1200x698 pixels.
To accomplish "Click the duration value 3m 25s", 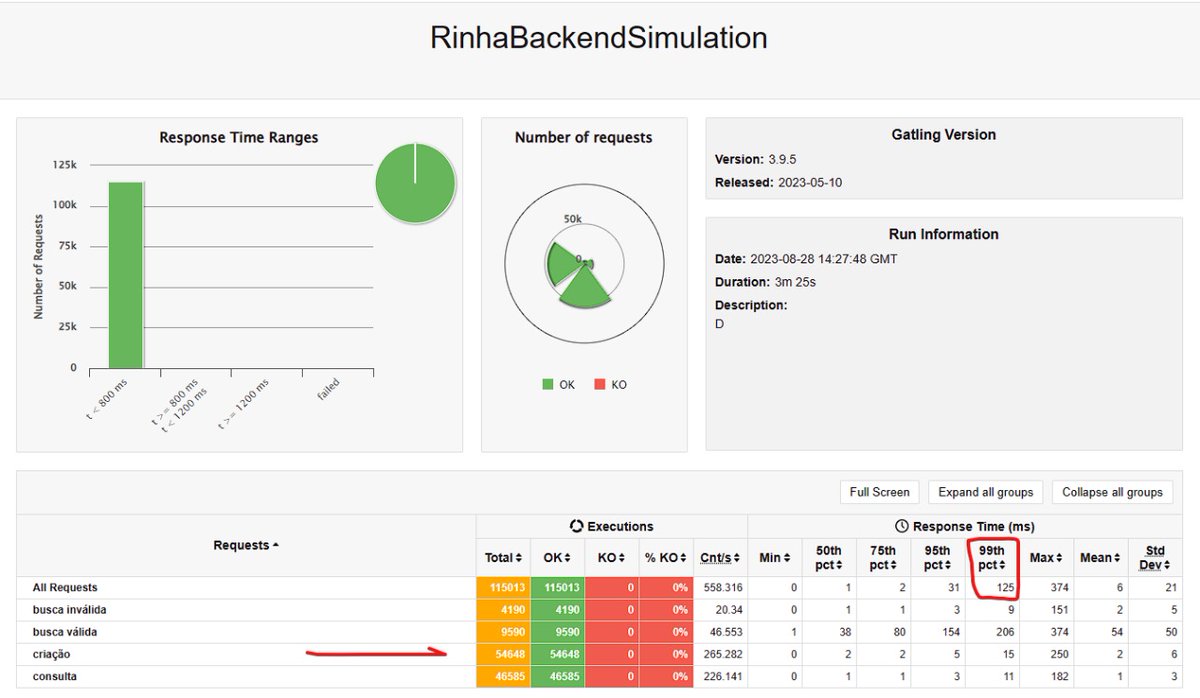I will [x=796, y=282].
